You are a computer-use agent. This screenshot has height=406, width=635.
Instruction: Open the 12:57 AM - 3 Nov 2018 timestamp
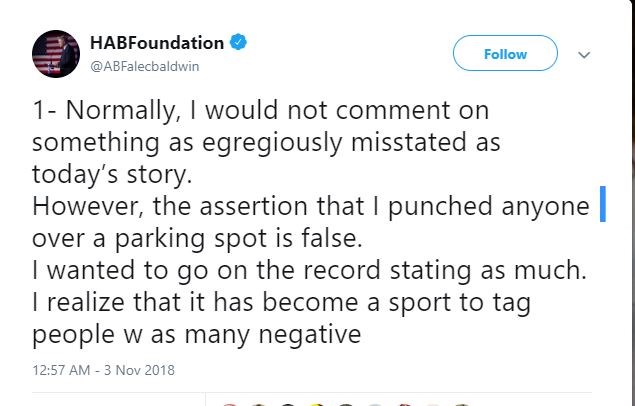pyautogui.click(x=104, y=370)
